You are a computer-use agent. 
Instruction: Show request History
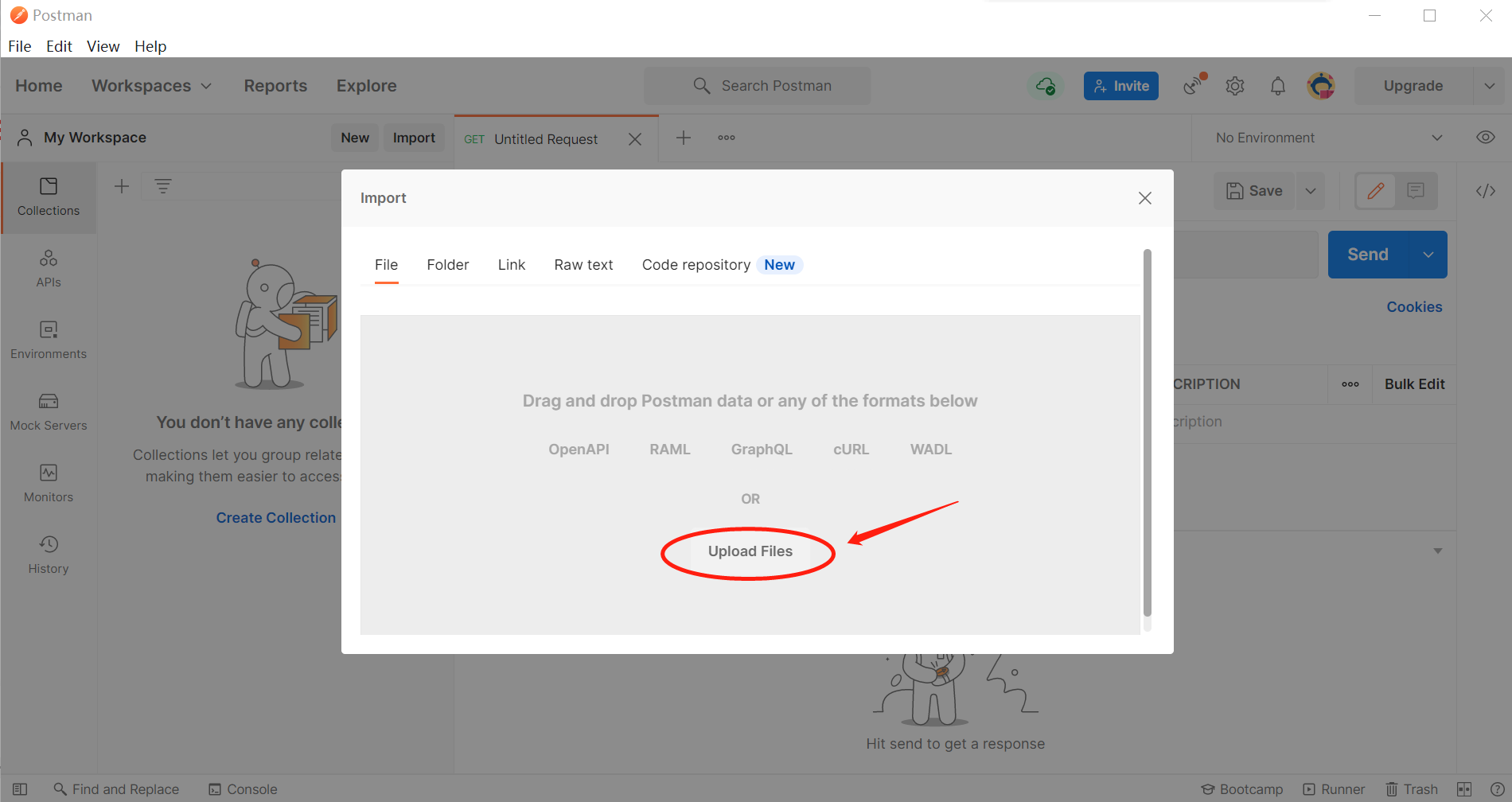pyautogui.click(x=49, y=554)
